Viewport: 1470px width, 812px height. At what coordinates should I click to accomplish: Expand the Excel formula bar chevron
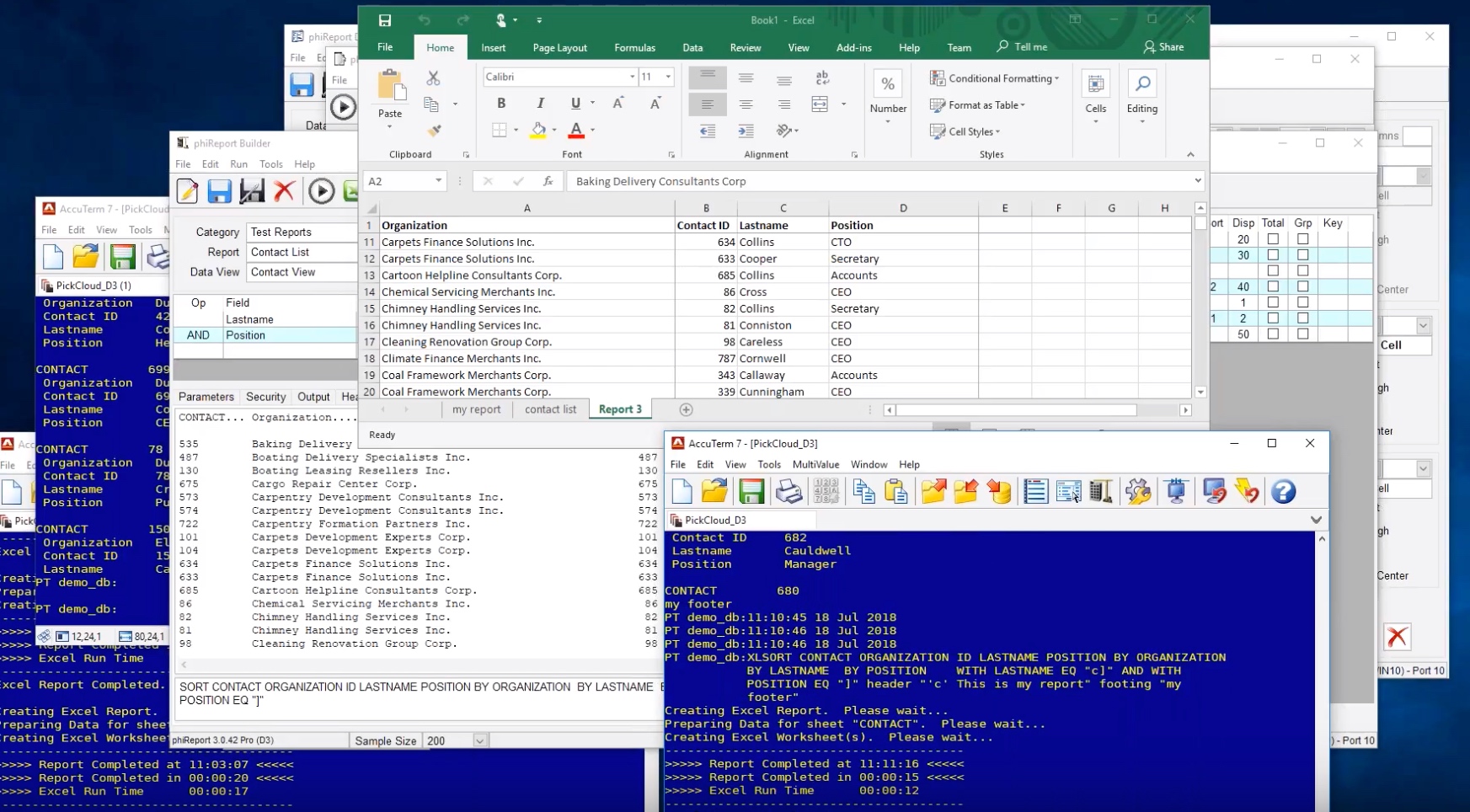click(x=1197, y=180)
